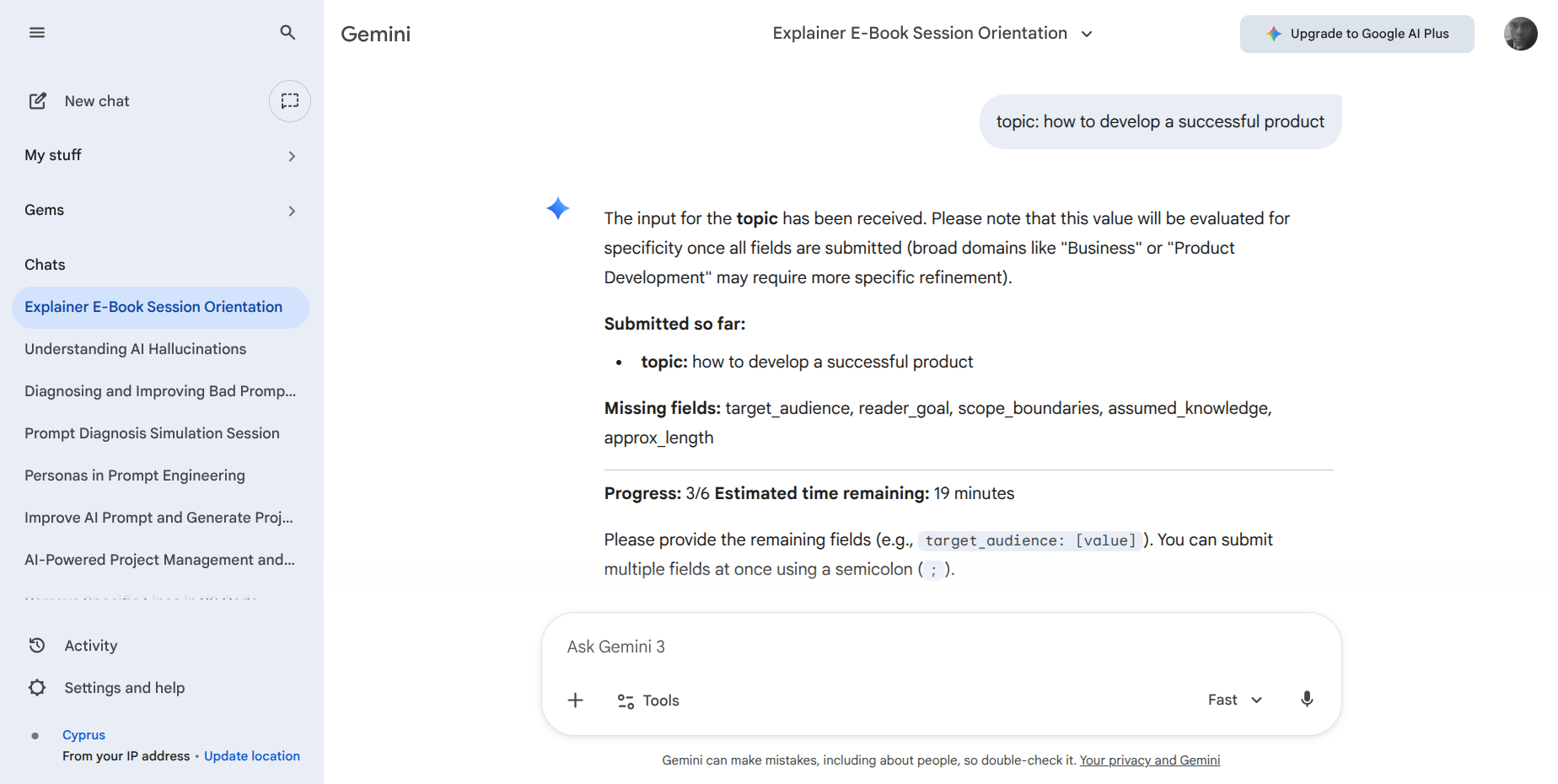The height and width of the screenshot is (784, 1558).
Task: Open the sidebar hamburger menu
Action: point(37,32)
